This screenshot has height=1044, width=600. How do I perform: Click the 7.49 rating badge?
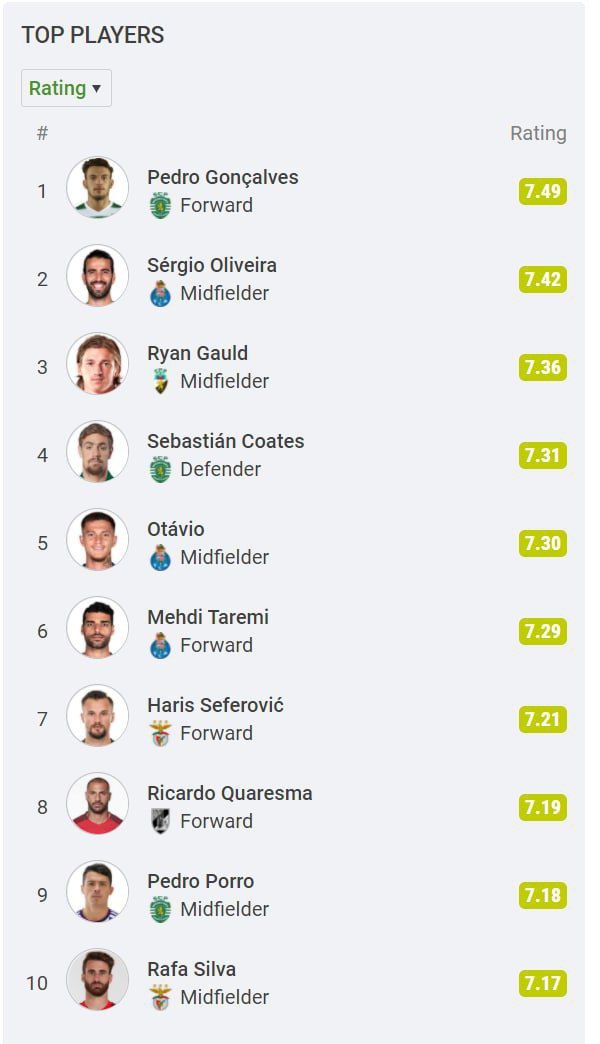(542, 191)
